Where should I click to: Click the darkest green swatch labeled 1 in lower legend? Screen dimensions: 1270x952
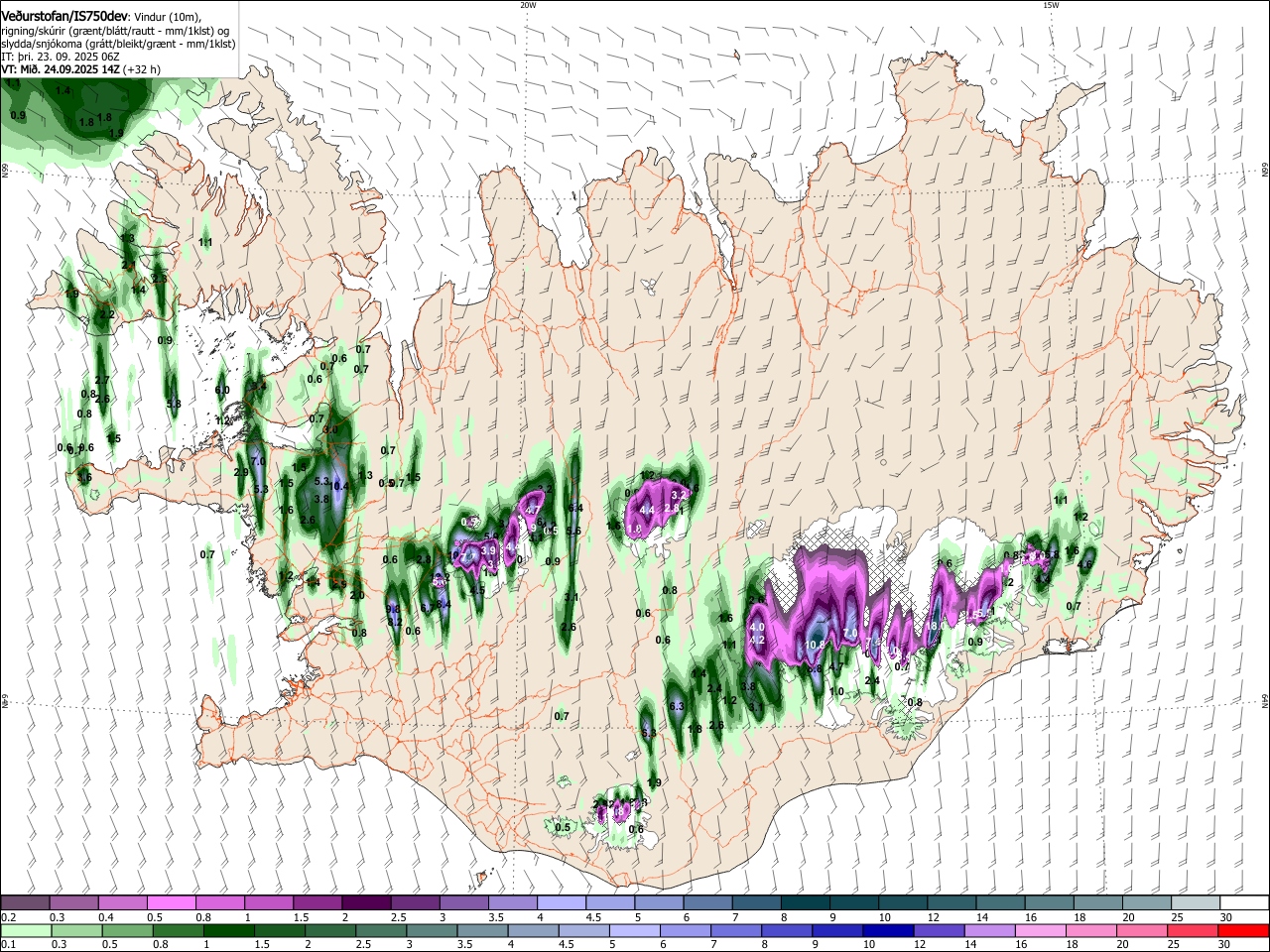[x=228, y=930]
